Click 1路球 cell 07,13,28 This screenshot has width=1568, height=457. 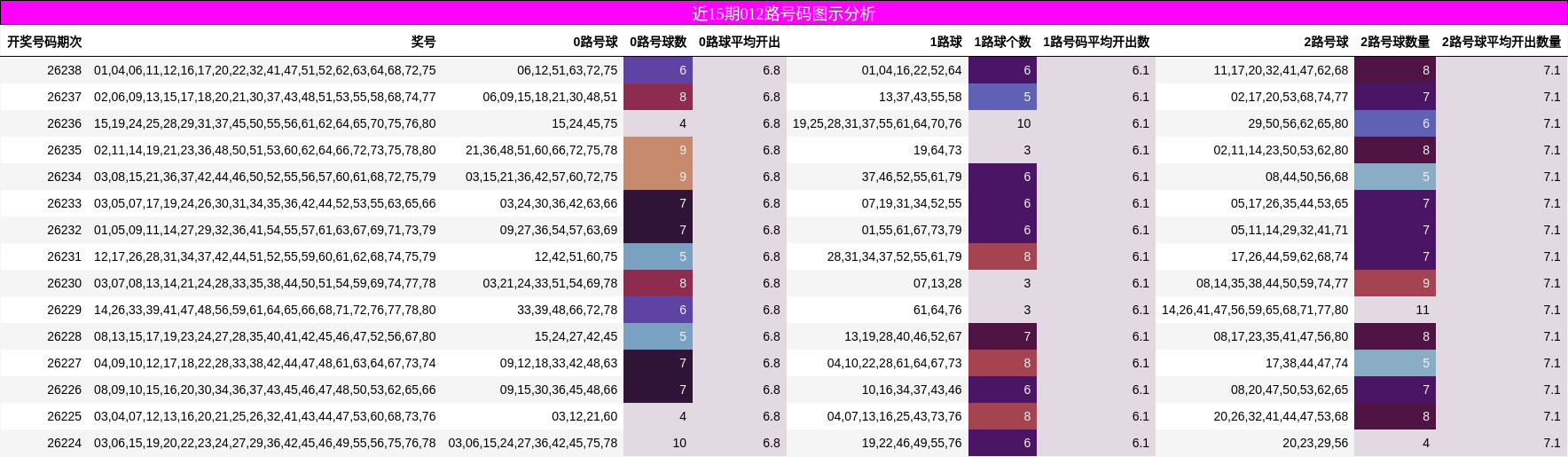coord(937,283)
